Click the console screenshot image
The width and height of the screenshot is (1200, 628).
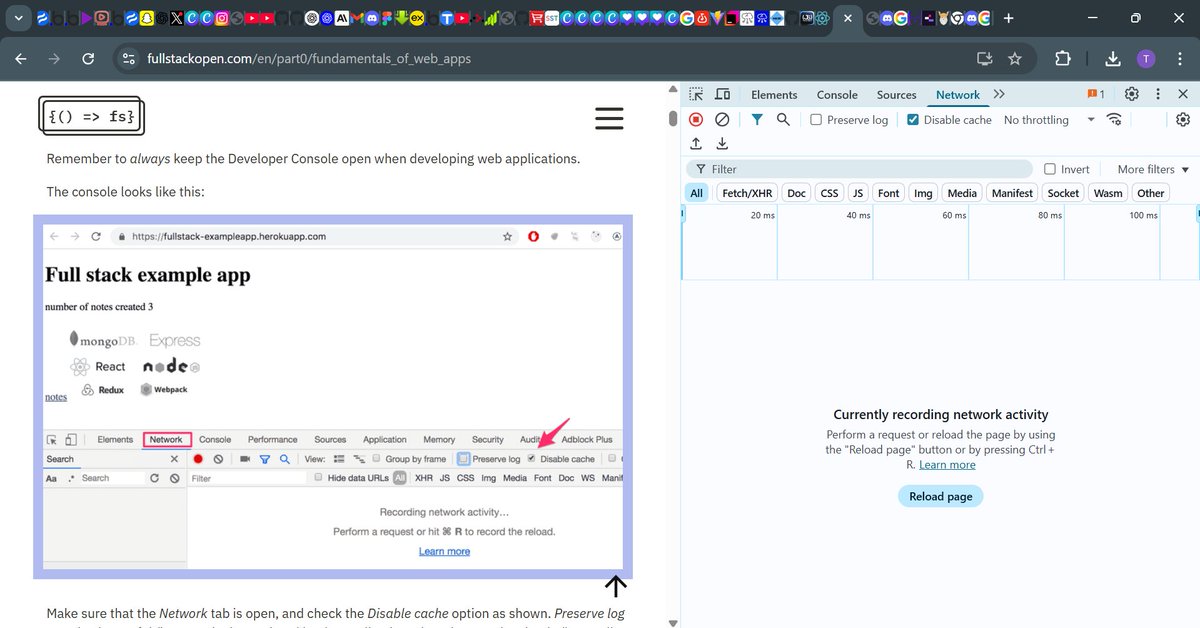333,396
